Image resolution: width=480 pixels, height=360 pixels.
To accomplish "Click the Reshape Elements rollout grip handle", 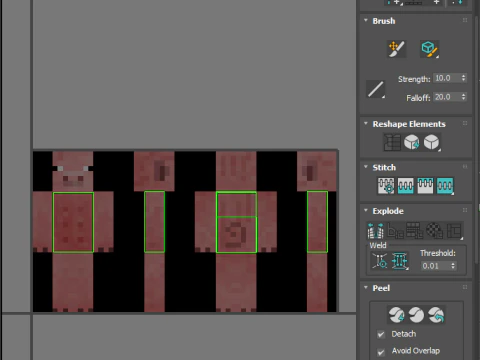I will 465,123.
